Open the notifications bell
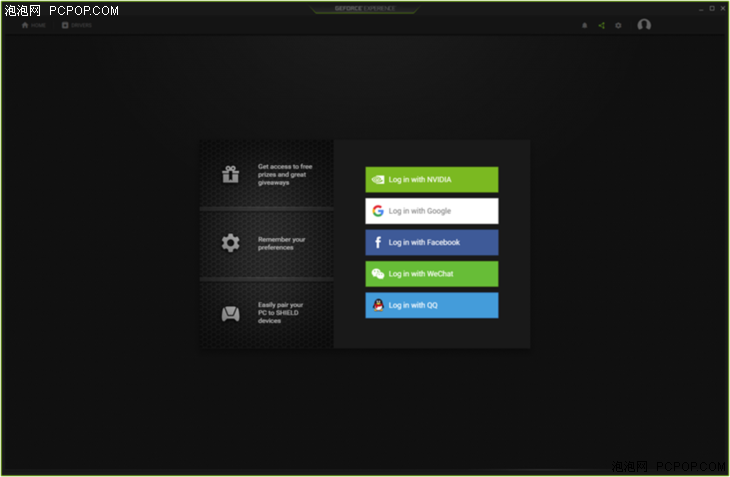 (585, 25)
